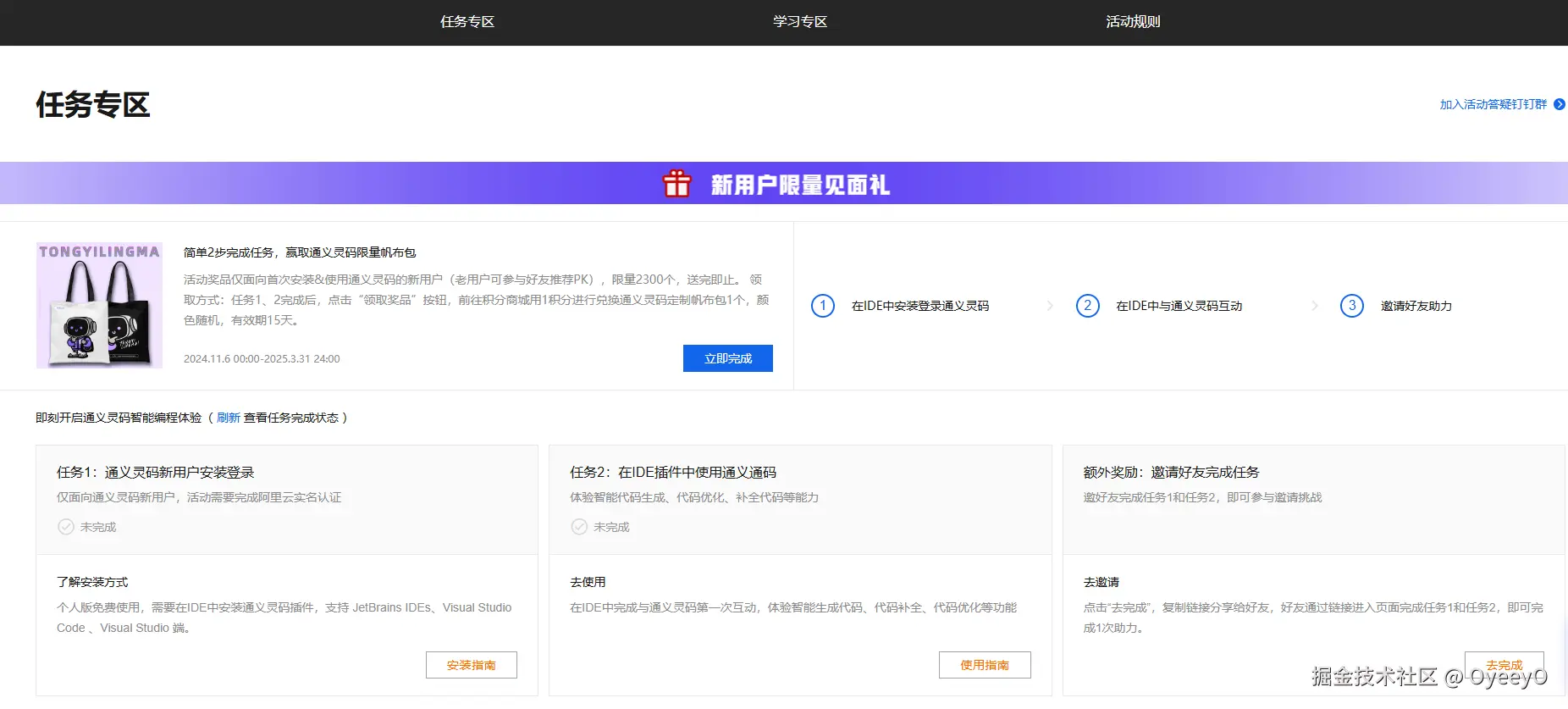Switch to the 学习专区 tab
1568x709 pixels.
click(799, 22)
